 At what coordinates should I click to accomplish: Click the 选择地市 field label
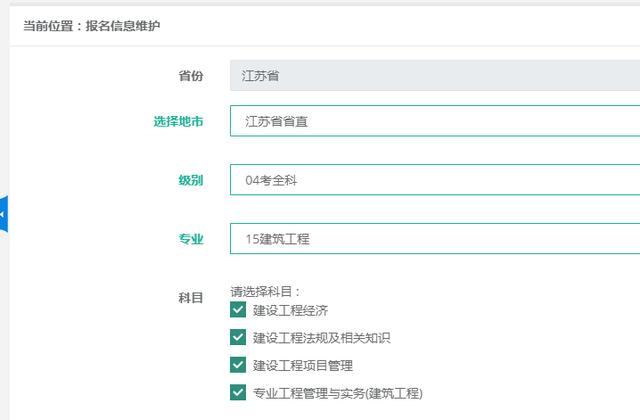pos(178,121)
